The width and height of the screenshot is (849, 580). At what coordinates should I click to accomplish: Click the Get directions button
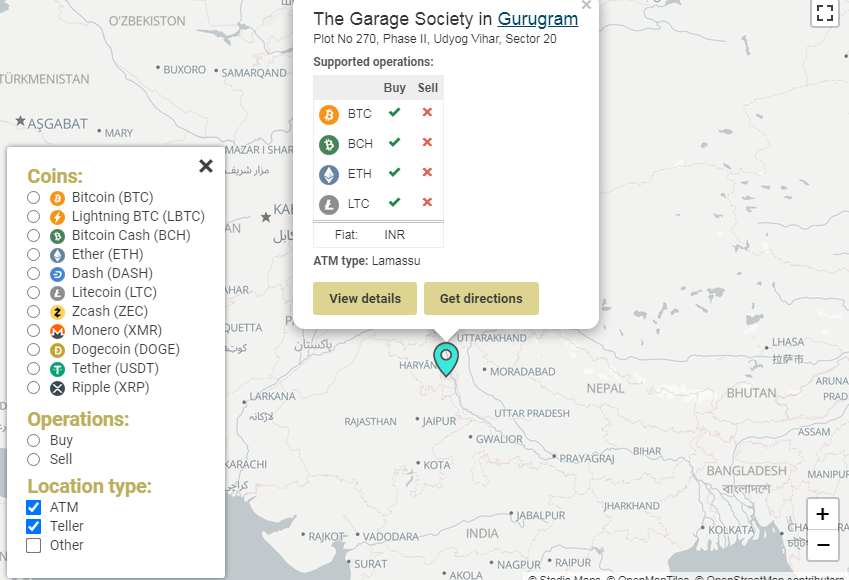coord(481,298)
